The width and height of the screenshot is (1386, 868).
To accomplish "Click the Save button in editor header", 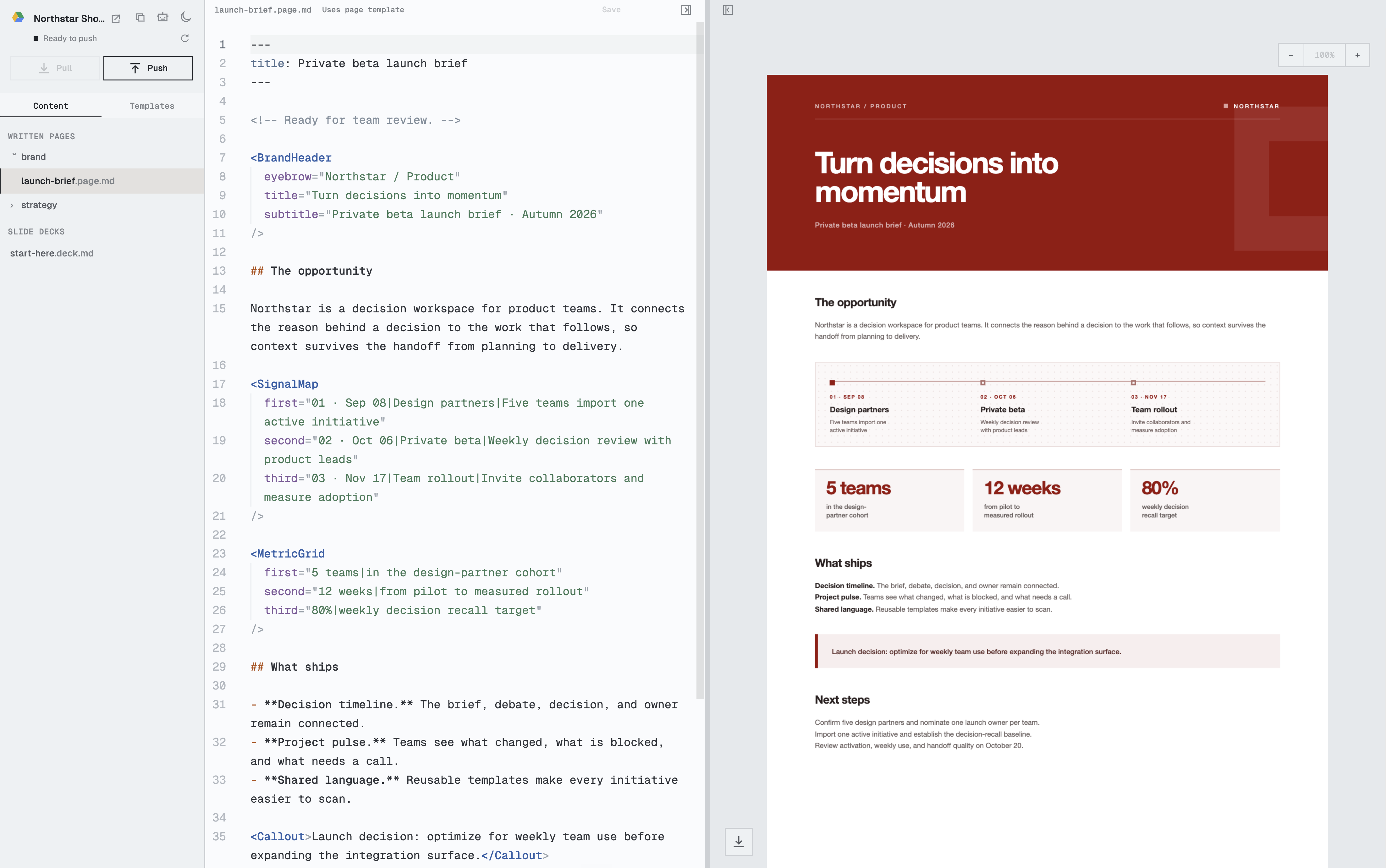I will [611, 10].
